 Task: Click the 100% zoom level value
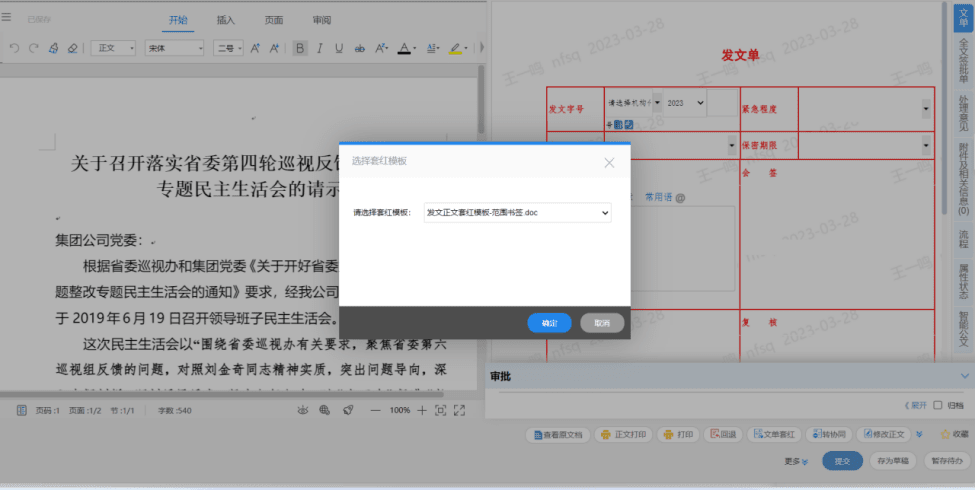pos(400,410)
